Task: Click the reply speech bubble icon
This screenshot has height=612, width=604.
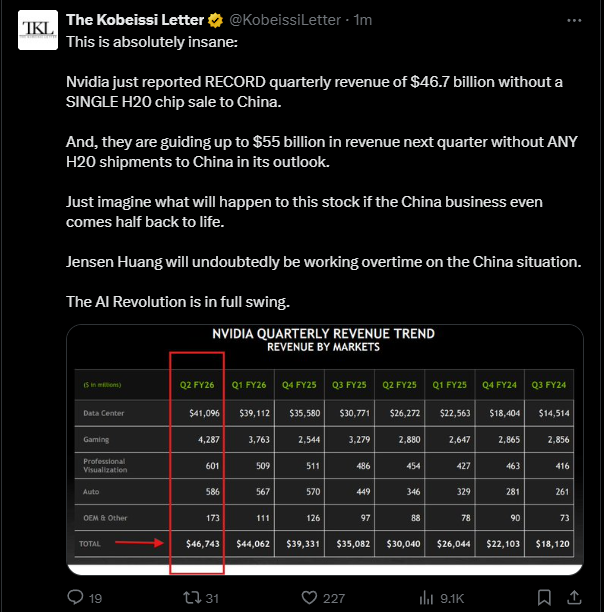Action: tap(74, 598)
